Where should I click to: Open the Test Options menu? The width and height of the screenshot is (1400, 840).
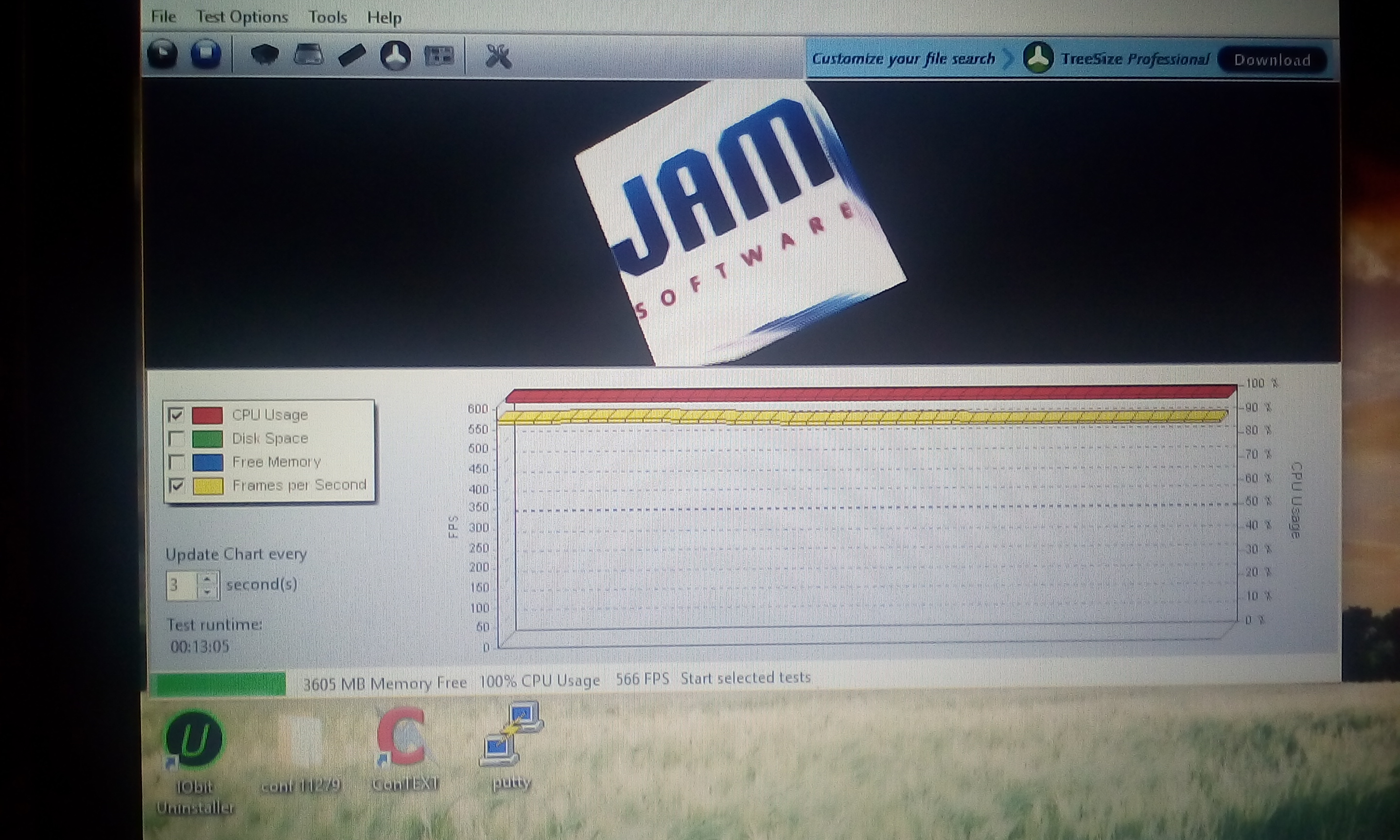tap(242, 17)
